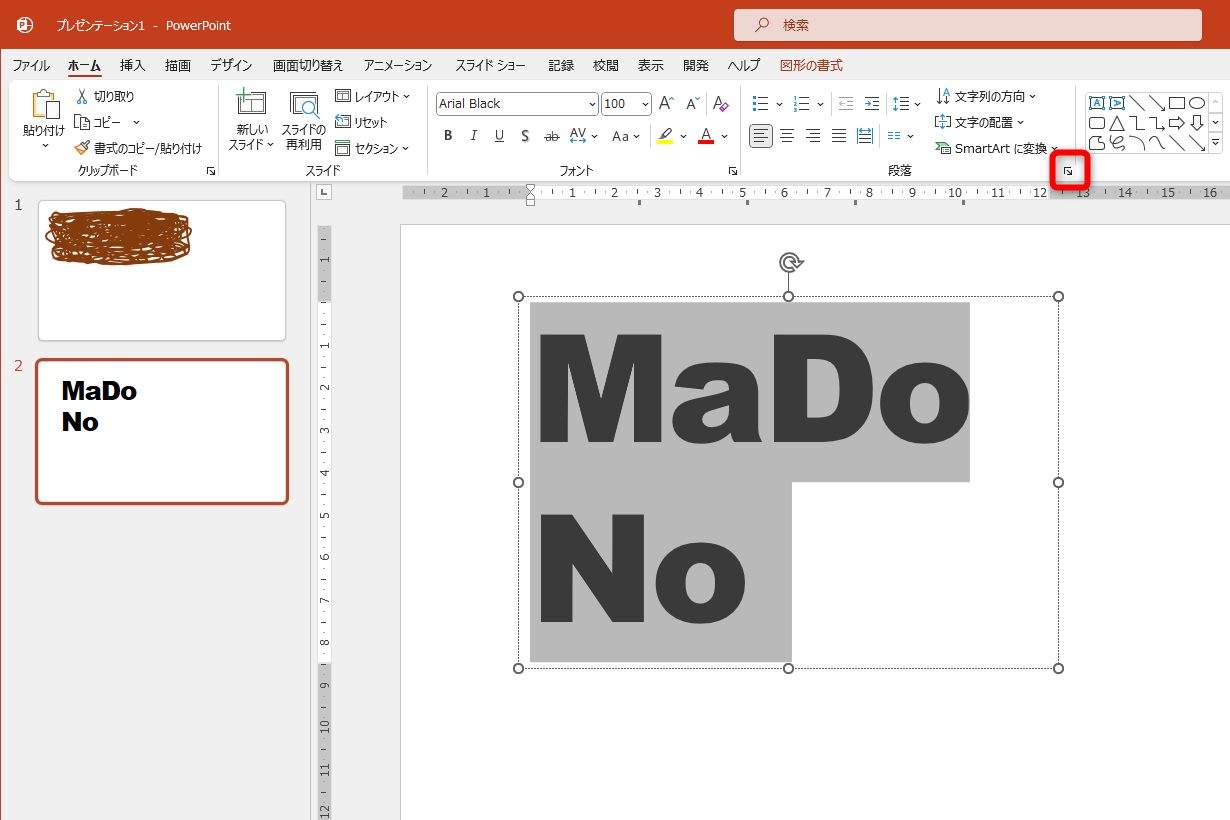Open the font name Arial Black dropdown
This screenshot has height=820, width=1230.
click(x=592, y=104)
